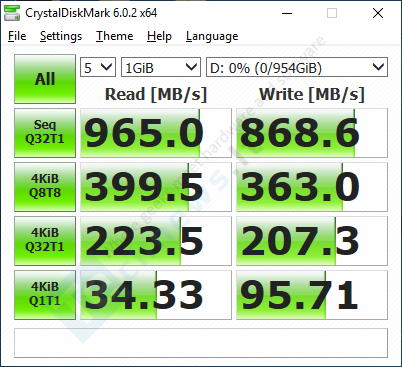The image size is (402, 367).
Task: Start the 4KiB Q1T1 test
Action: click(x=45, y=295)
